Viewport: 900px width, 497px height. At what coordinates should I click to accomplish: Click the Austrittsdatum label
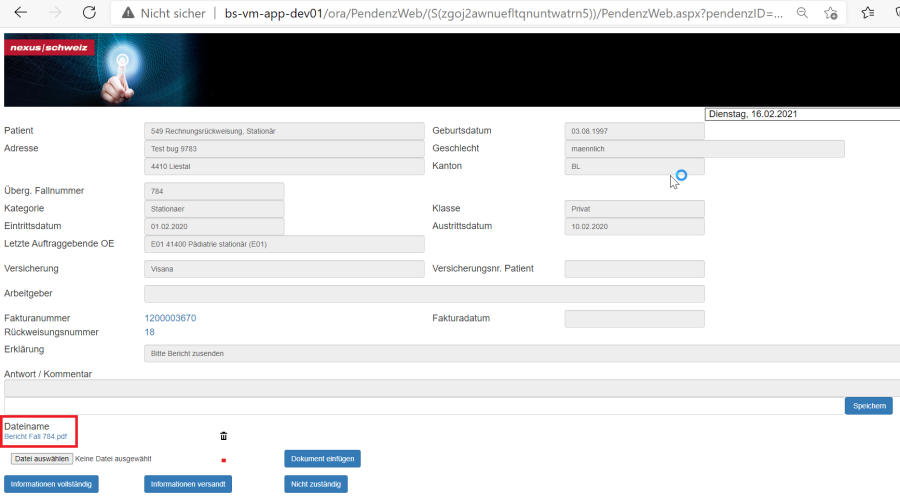pos(462,226)
